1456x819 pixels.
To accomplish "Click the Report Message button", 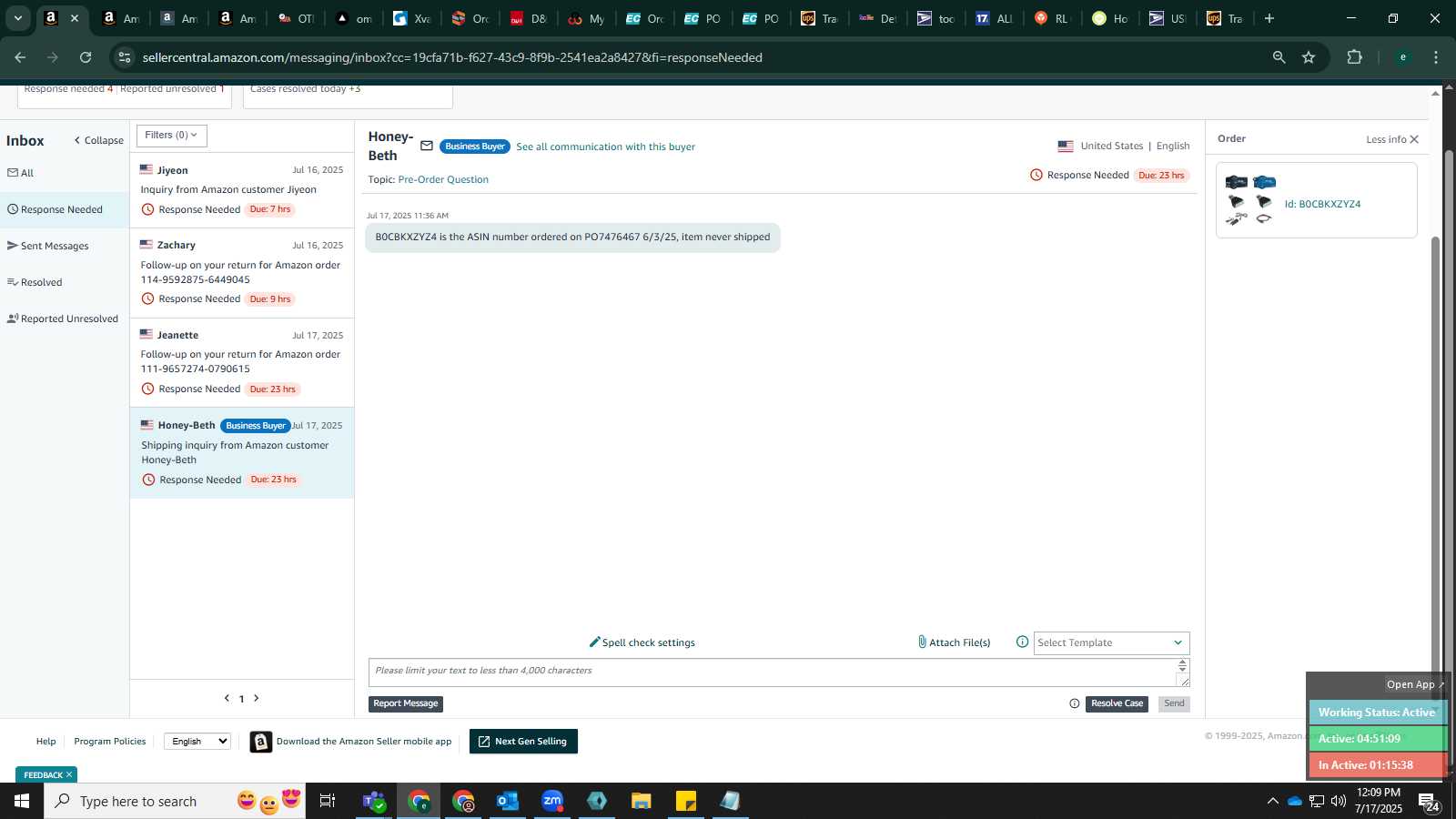I will 406,703.
